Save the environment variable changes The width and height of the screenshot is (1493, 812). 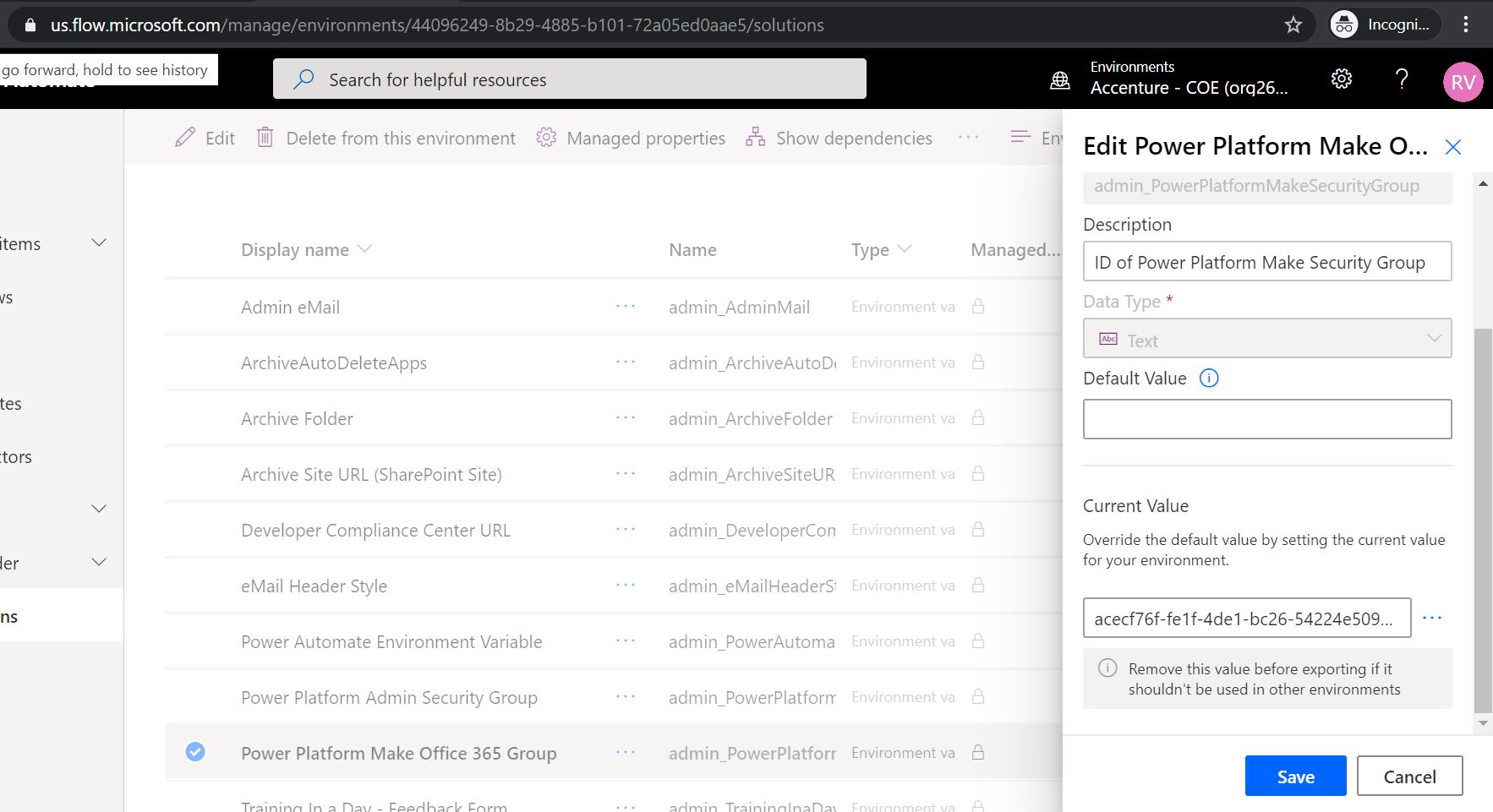(1295, 775)
